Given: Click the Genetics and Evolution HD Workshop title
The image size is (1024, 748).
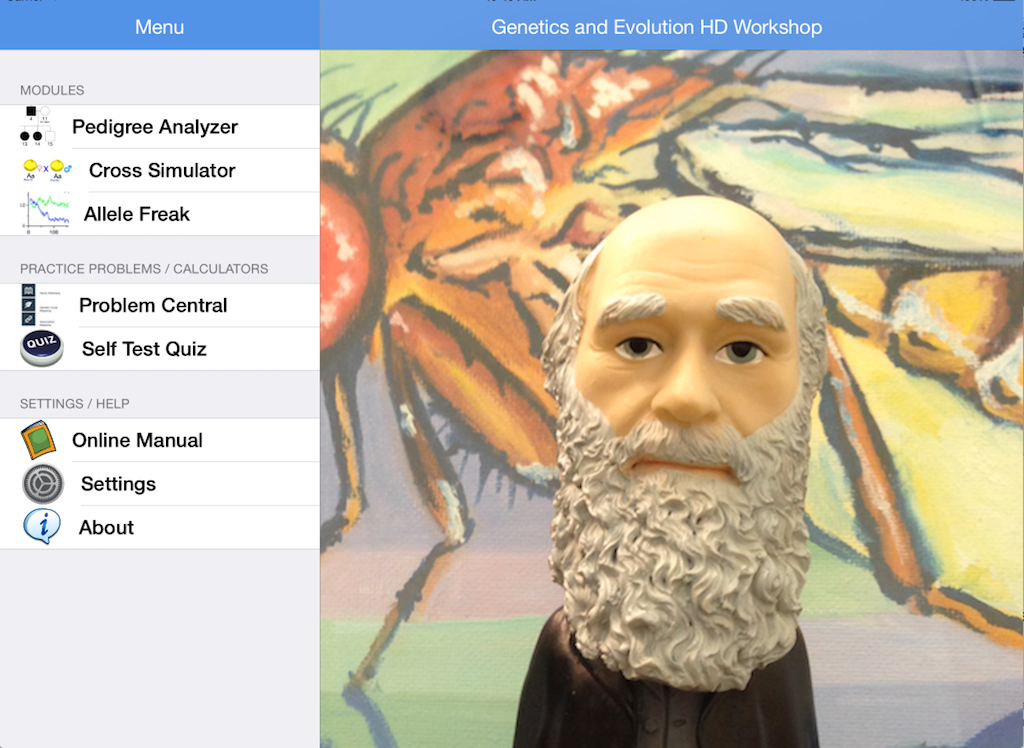Looking at the screenshot, I should (x=656, y=27).
